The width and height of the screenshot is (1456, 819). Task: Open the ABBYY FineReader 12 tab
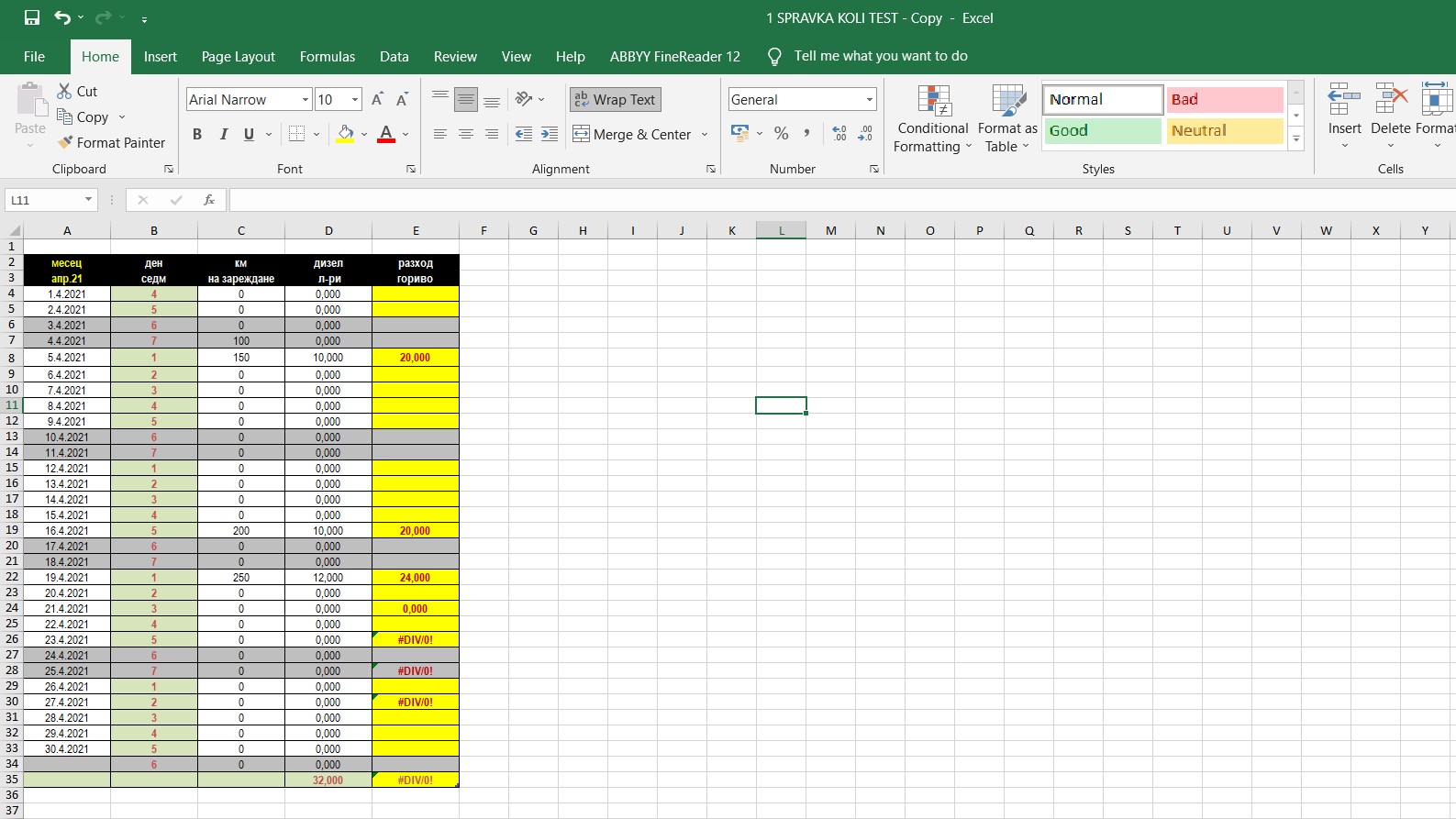coord(675,56)
